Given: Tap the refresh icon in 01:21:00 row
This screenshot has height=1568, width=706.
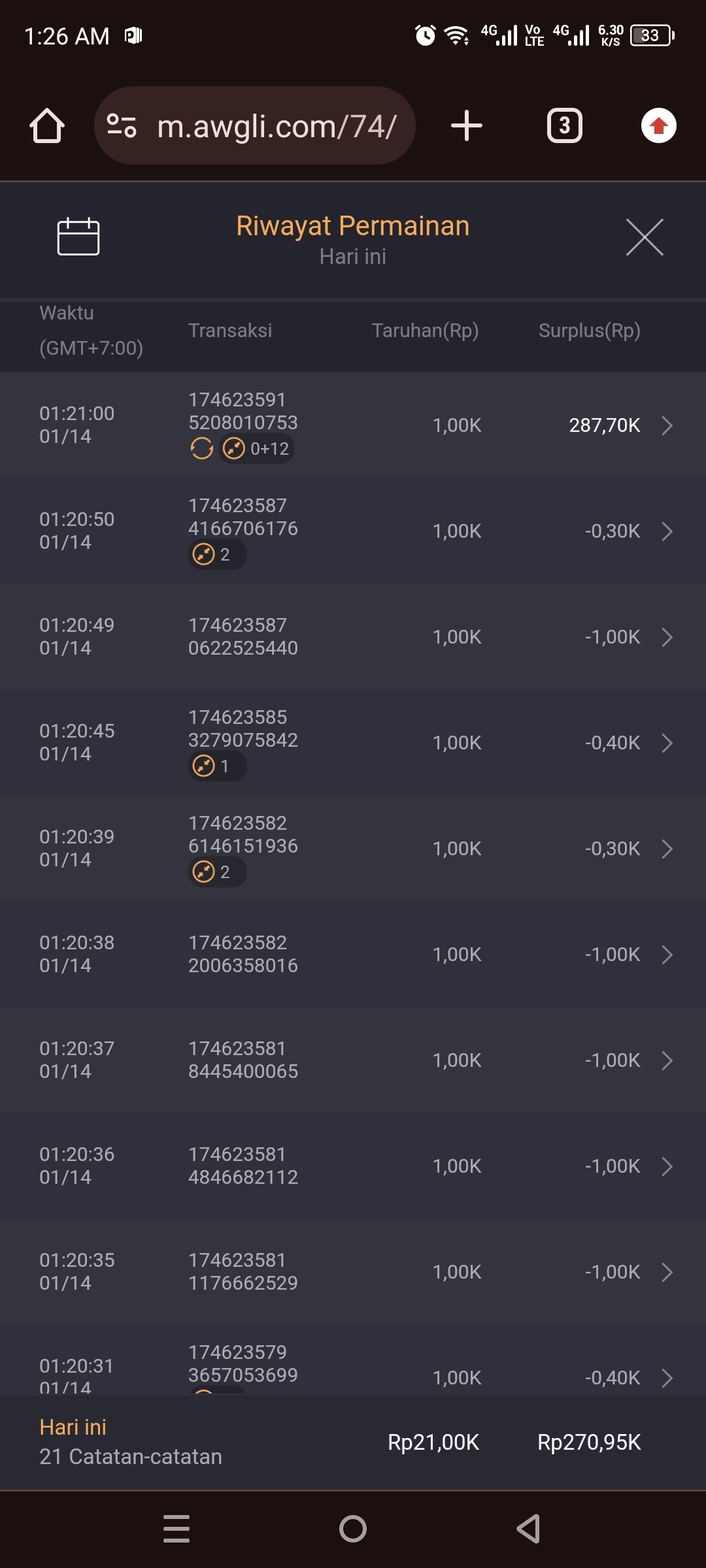Looking at the screenshot, I should pyautogui.click(x=201, y=449).
